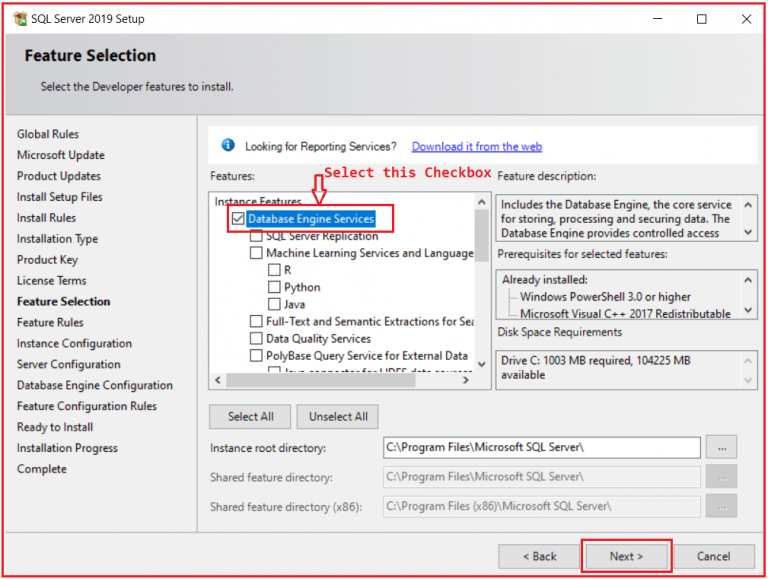Screen dimensions: 768x579
Task: Select Feature Rules step
Action: tap(50, 322)
